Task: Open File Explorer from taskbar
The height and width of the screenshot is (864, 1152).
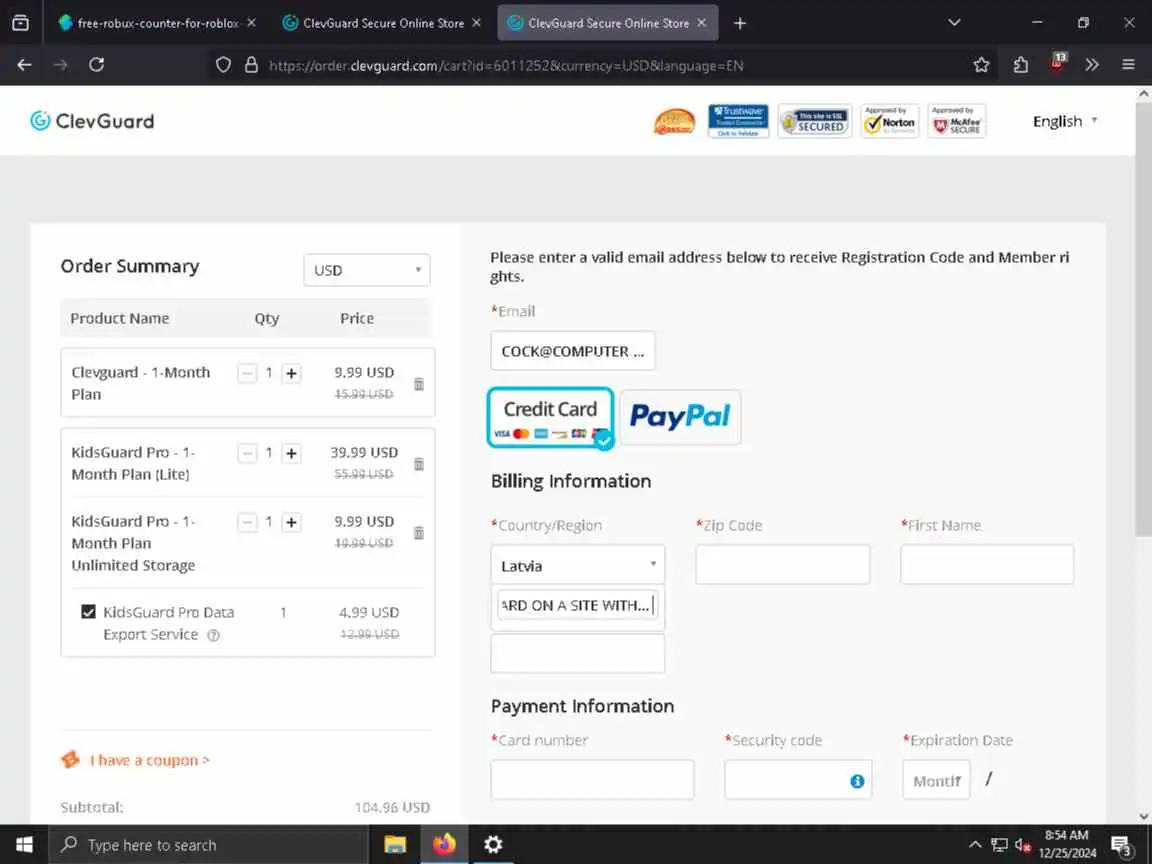Action: tap(395, 845)
